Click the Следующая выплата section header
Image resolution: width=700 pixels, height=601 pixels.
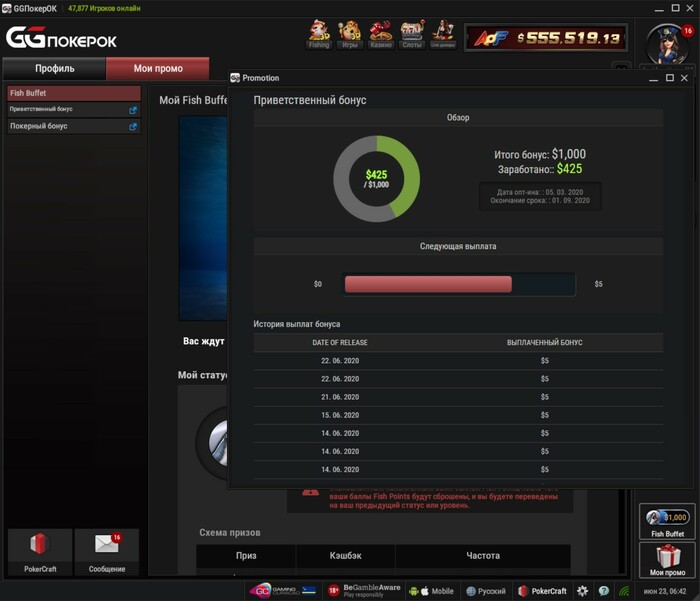pos(458,246)
